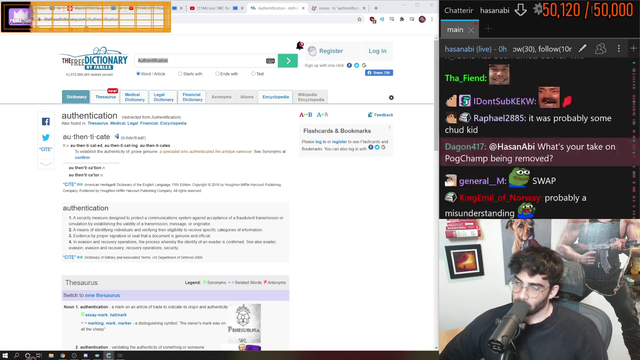Open the Wikipedia Encyclopedia tab
The image size is (640, 360).
pyautogui.click(x=311, y=97)
